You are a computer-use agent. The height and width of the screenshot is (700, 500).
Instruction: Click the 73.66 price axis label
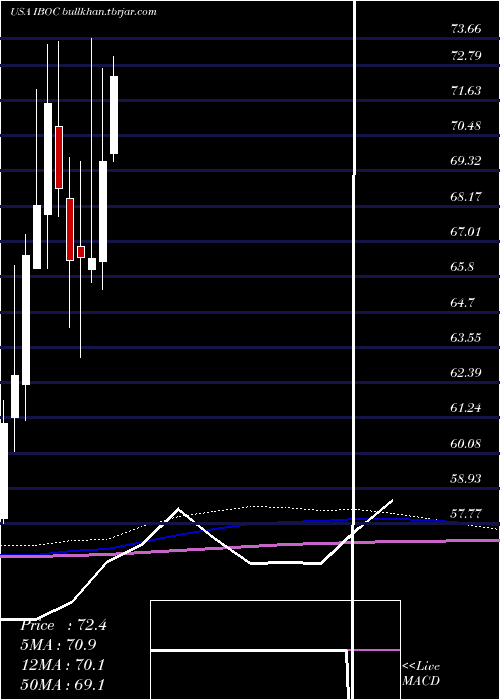point(466,29)
